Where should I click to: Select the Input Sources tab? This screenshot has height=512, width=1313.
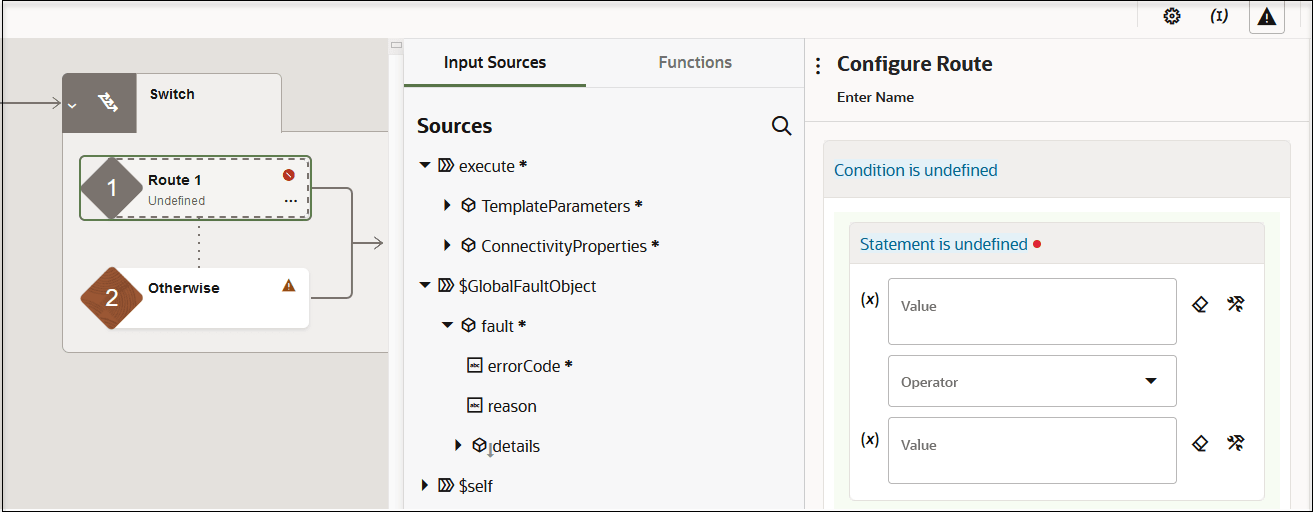tap(495, 63)
